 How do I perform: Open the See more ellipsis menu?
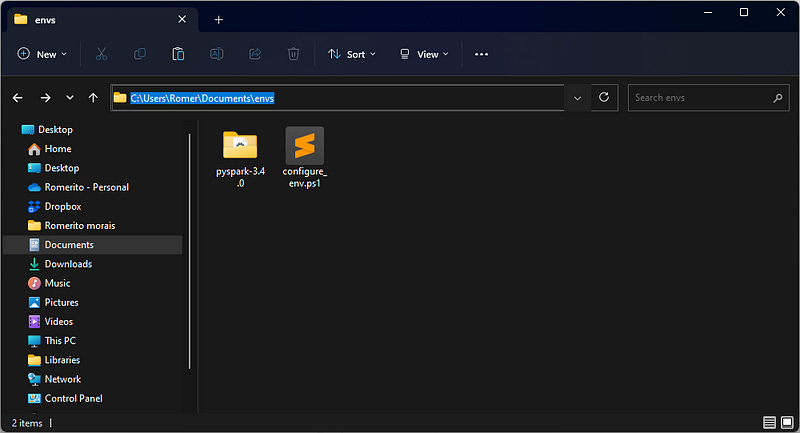tap(481, 54)
